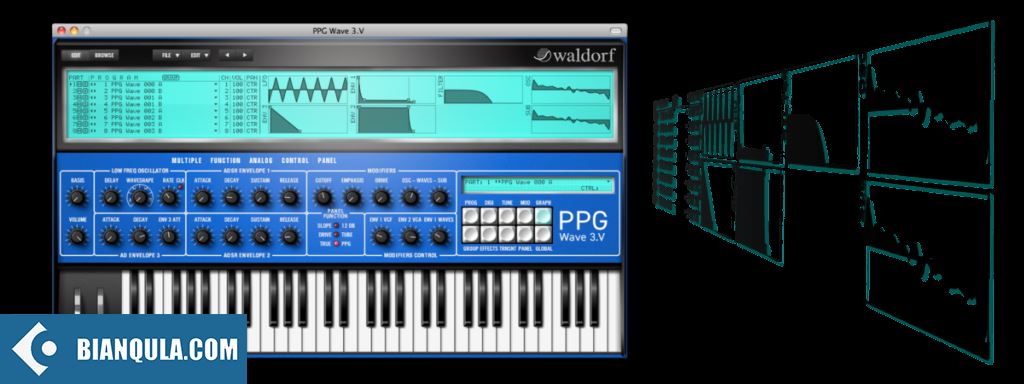The width and height of the screenshot is (1024, 384).
Task: Click the EMPHASIS knob
Action: (x=353, y=197)
